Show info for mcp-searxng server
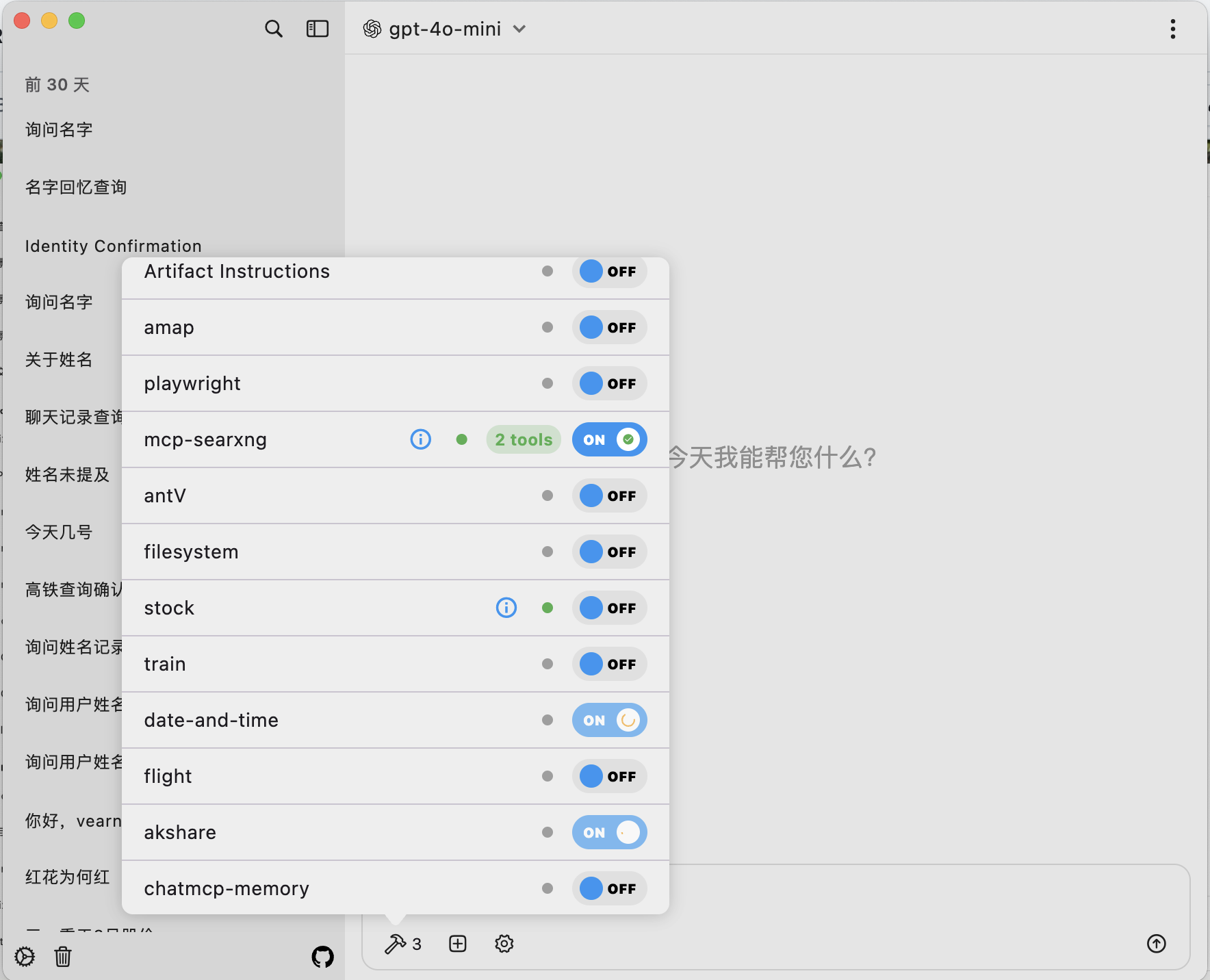 [x=421, y=439]
